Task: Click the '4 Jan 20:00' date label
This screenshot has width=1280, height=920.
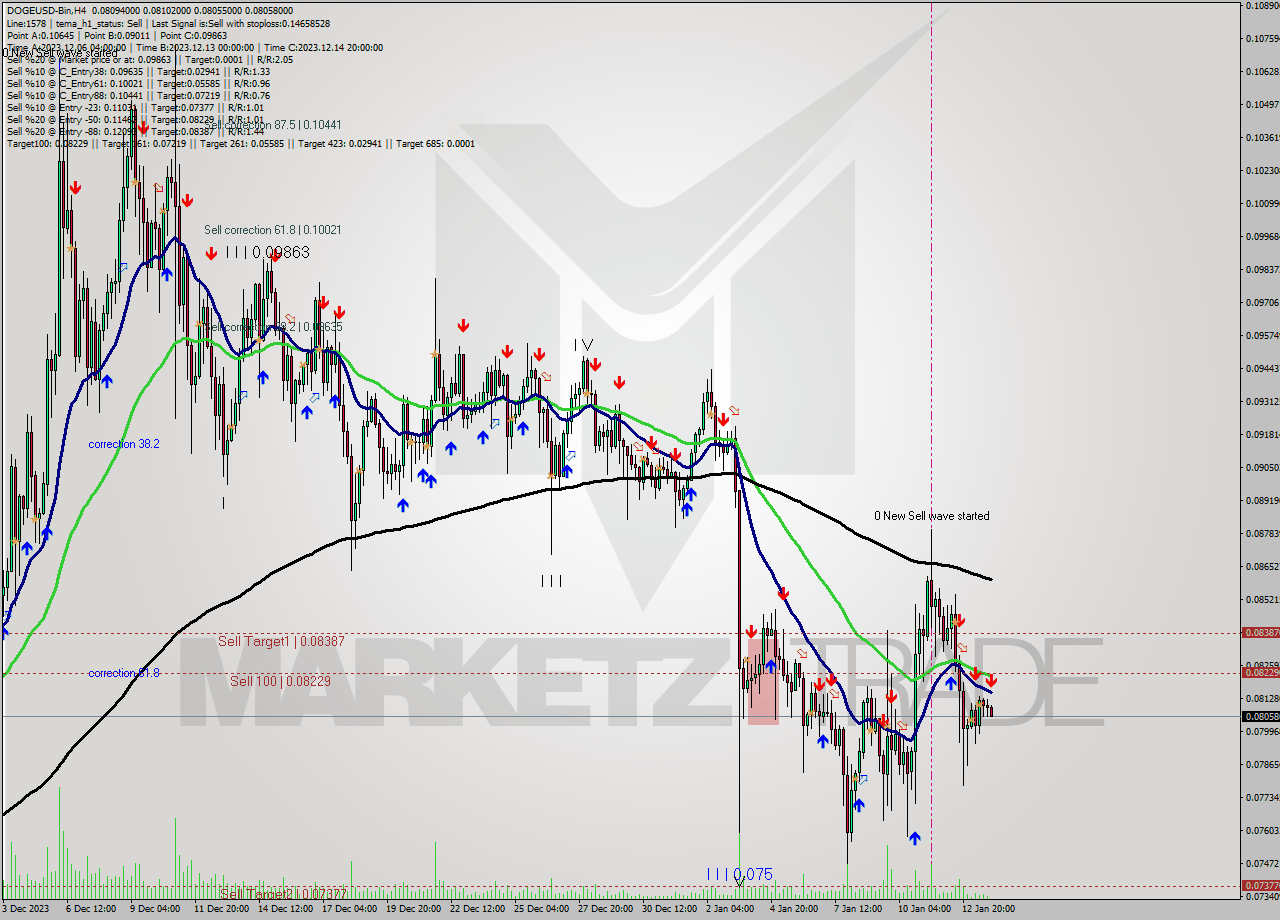Action: pos(795,910)
